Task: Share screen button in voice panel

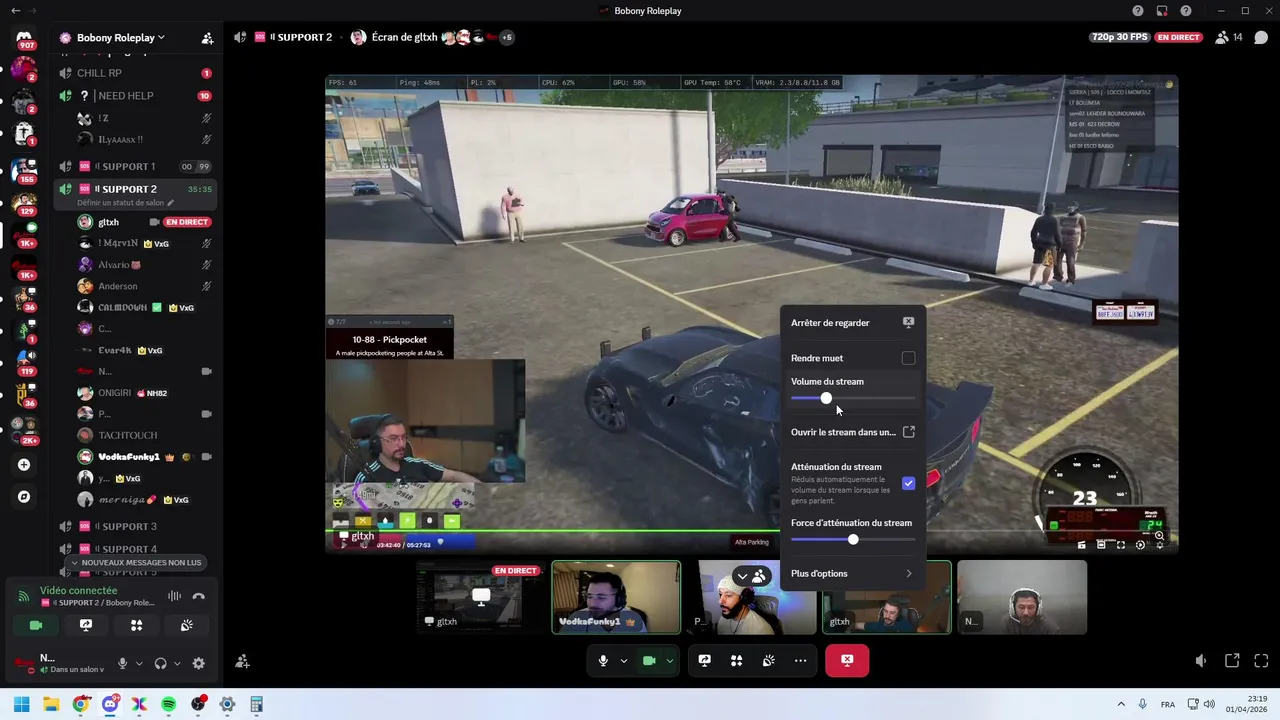Action: tap(86, 625)
